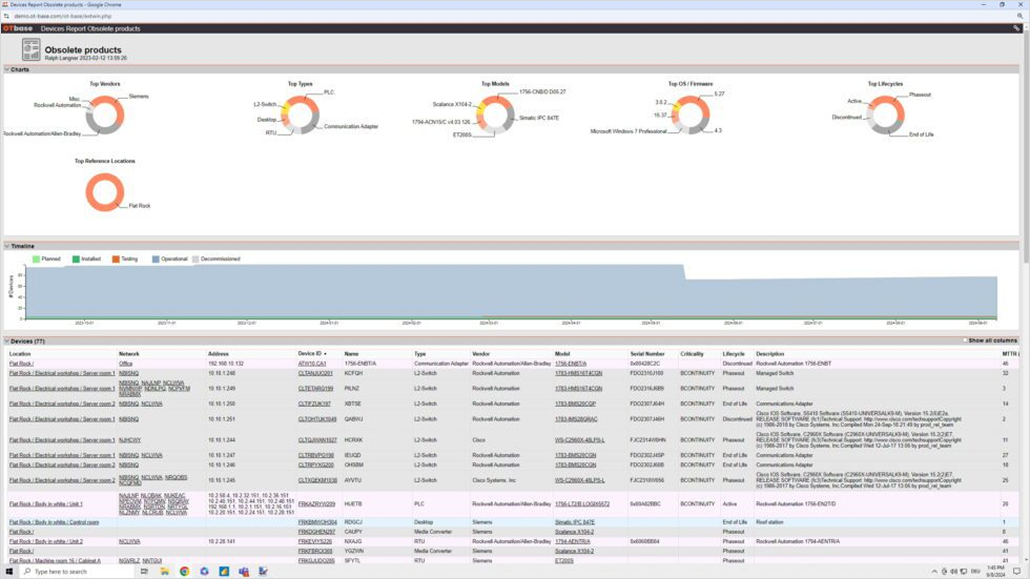Click the Top Reference Locations donut chart
Viewport: 1030px width, 579px height.
[105, 192]
